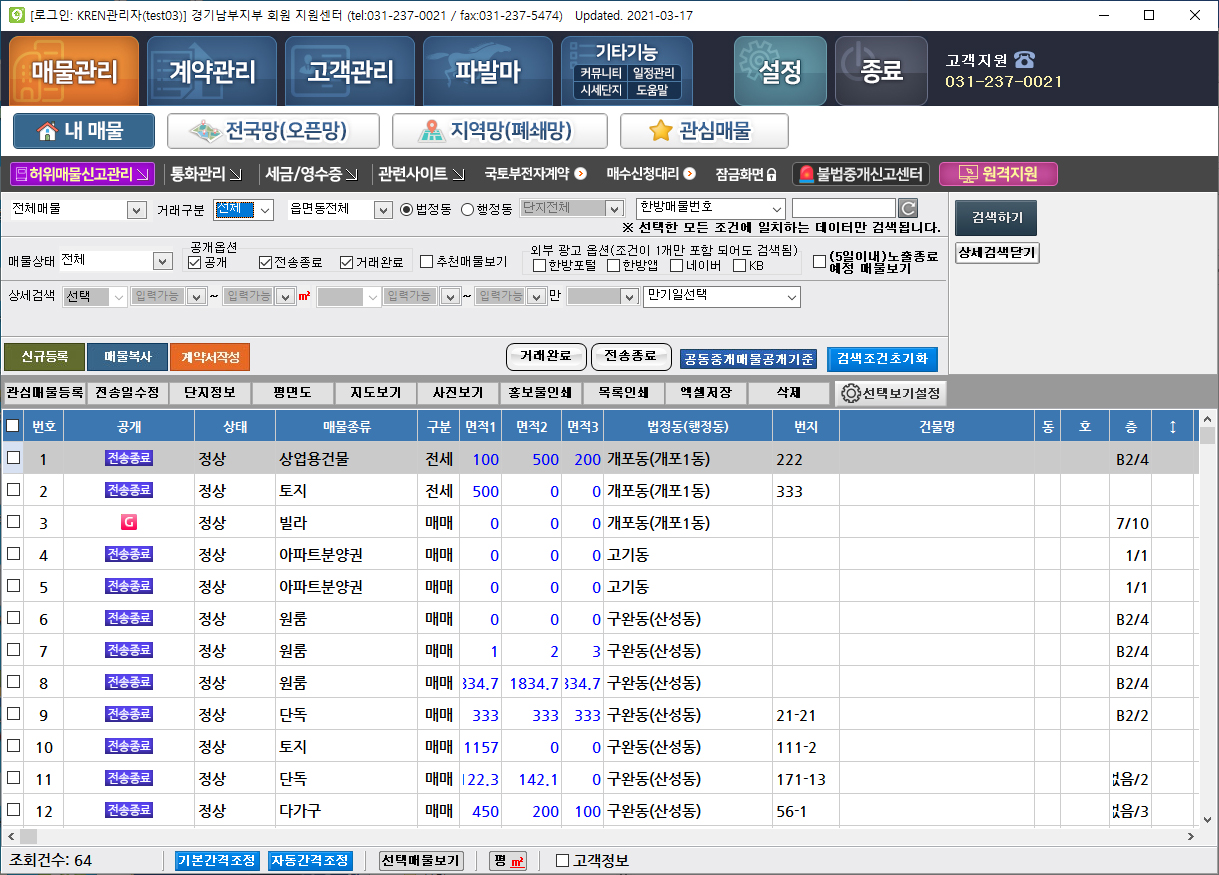Open the 거래구분 dropdown
Viewport: 1219px width, 875px height.
(x=243, y=209)
